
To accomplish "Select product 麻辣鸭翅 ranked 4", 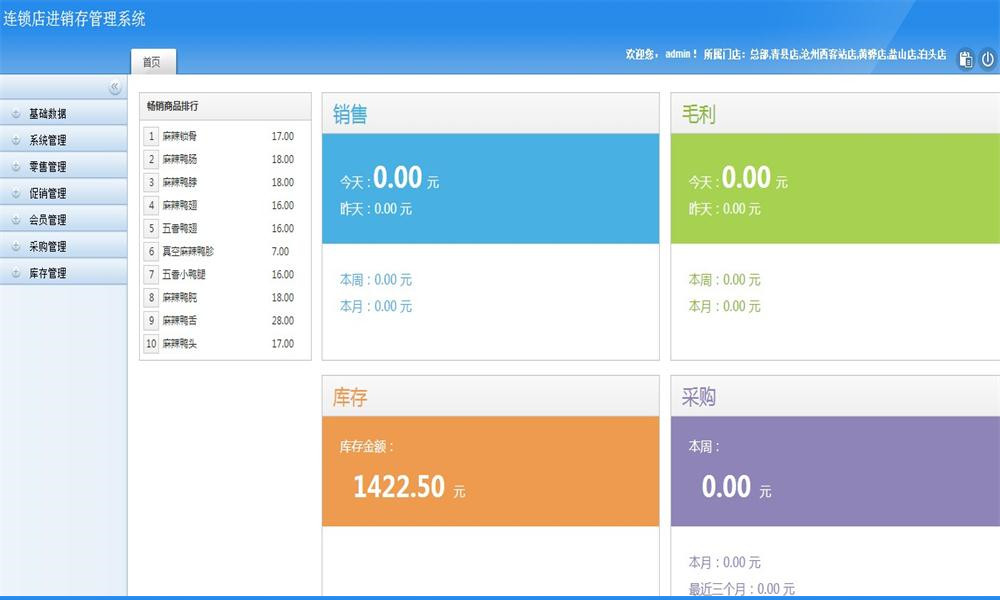I will point(179,205).
